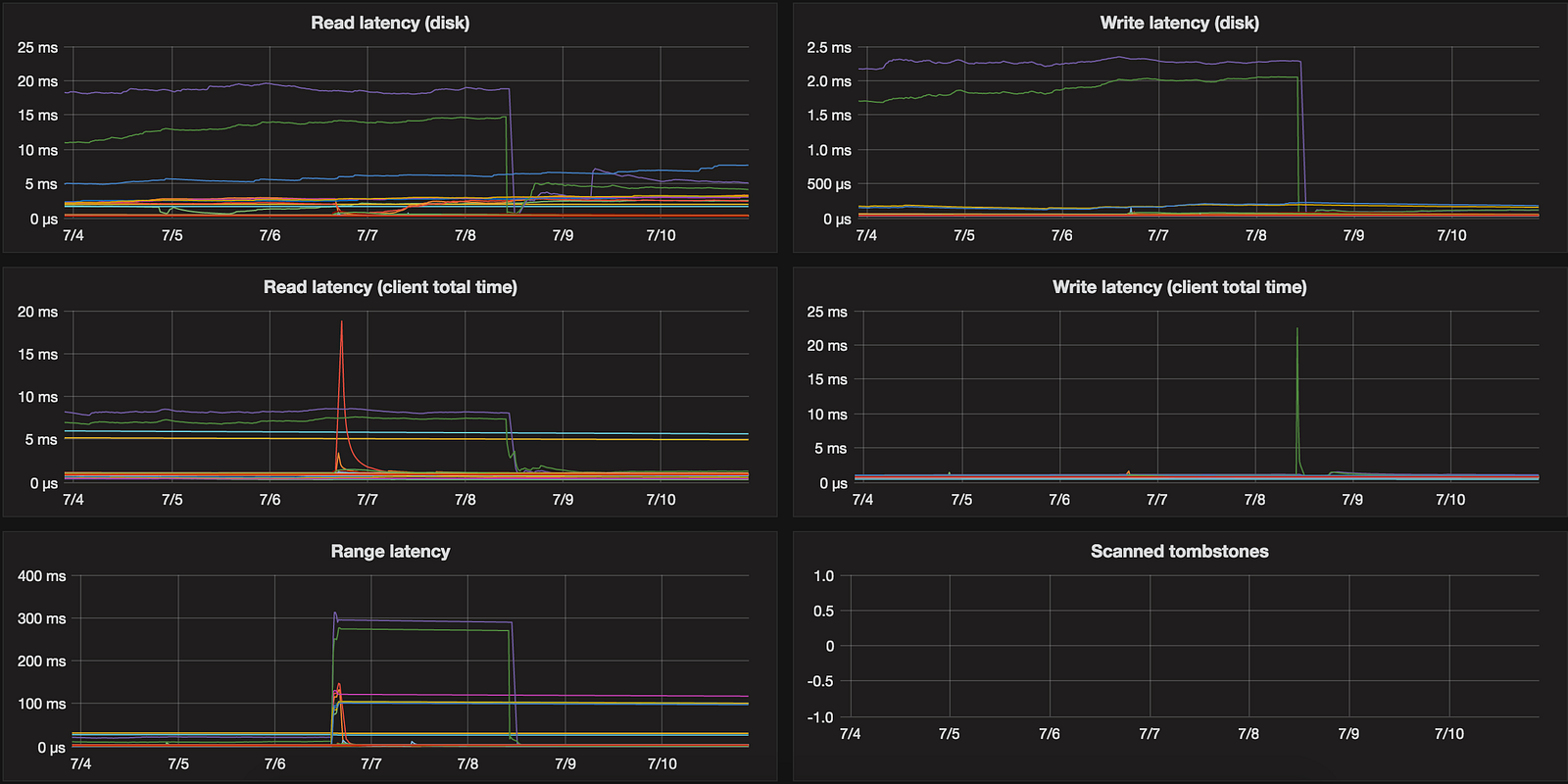Click the 7/7 marker on Scanned tombstones axis
This screenshot has width=1568, height=784.
tap(1150, 733)
